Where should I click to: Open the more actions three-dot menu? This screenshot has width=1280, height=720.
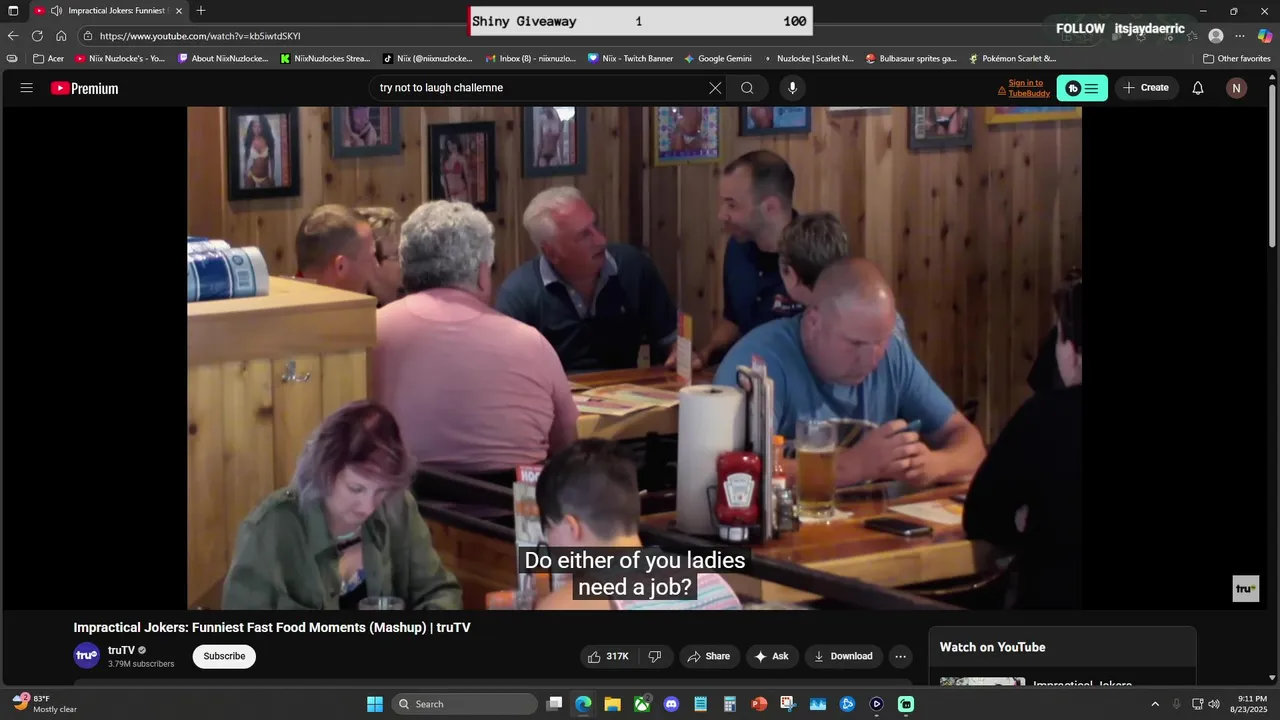point(901,656)
